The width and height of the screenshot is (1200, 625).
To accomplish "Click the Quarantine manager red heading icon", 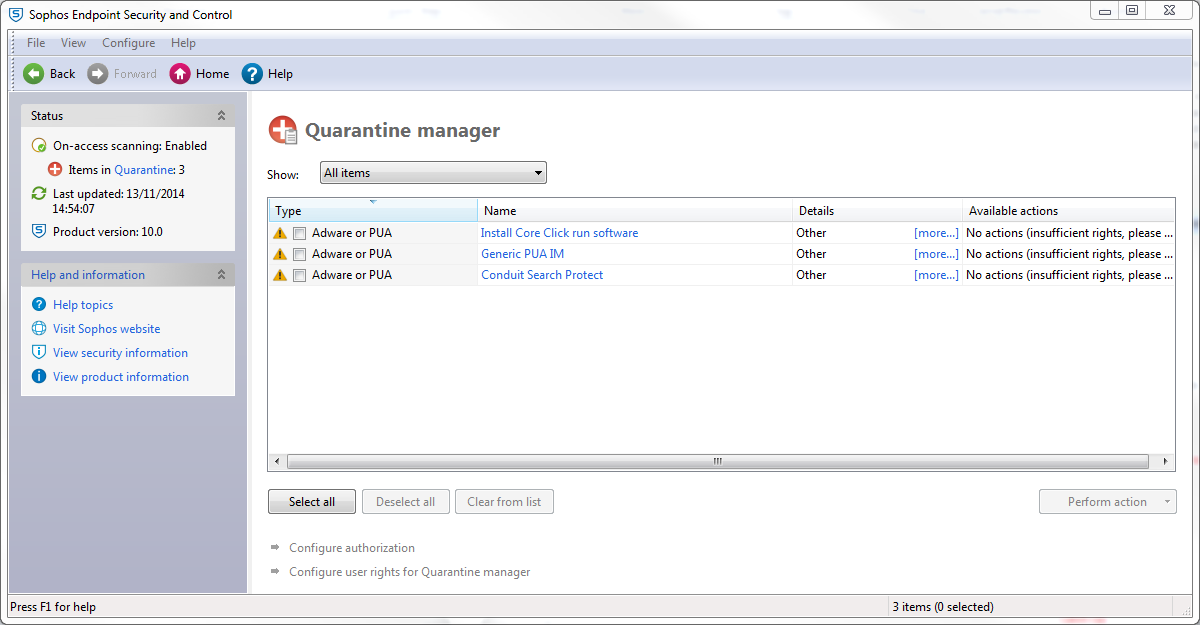I will [283, 130].
